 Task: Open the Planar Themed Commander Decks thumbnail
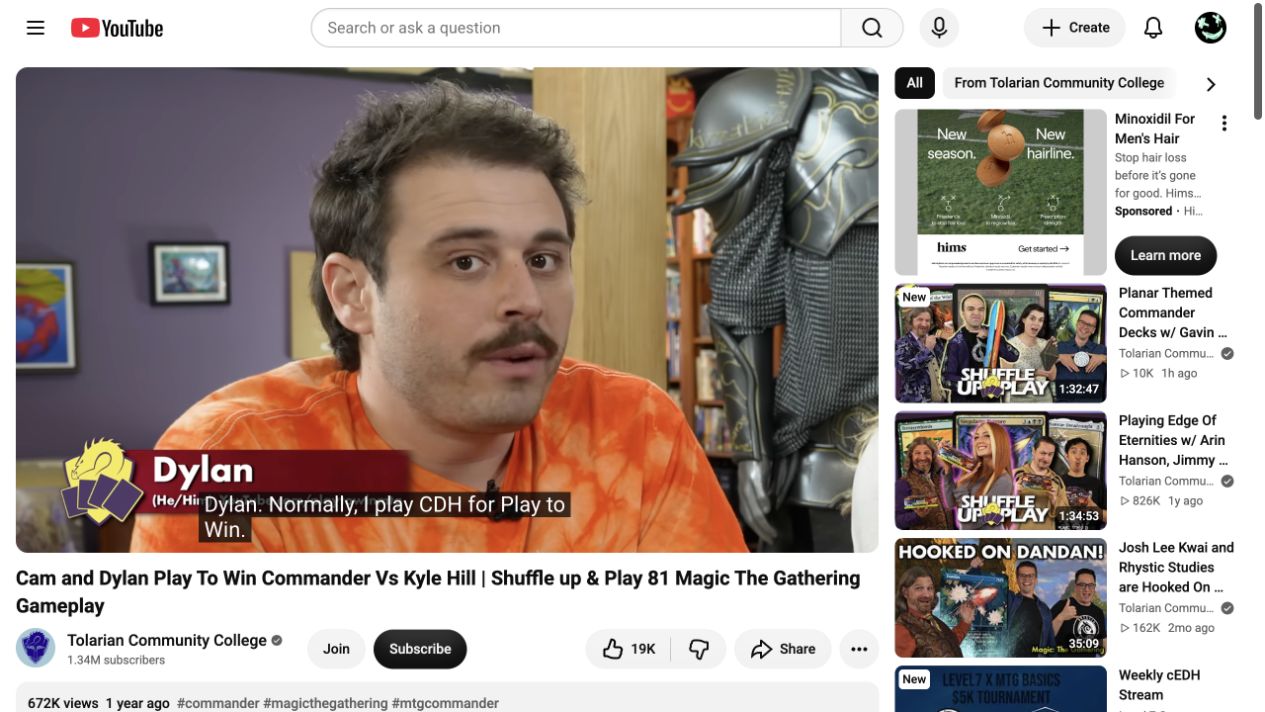1000,343
